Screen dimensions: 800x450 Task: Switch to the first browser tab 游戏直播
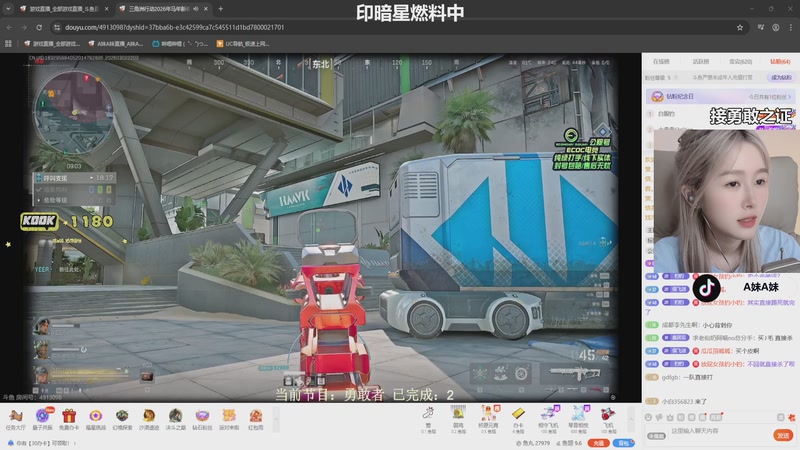click(62, 9)
